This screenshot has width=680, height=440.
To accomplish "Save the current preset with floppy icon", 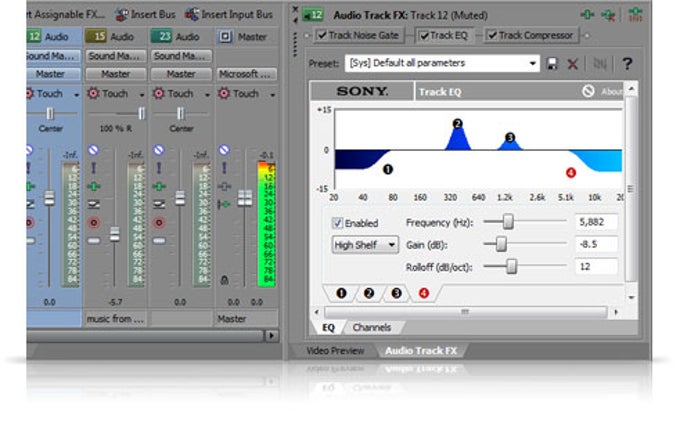I will click(552, 64).
